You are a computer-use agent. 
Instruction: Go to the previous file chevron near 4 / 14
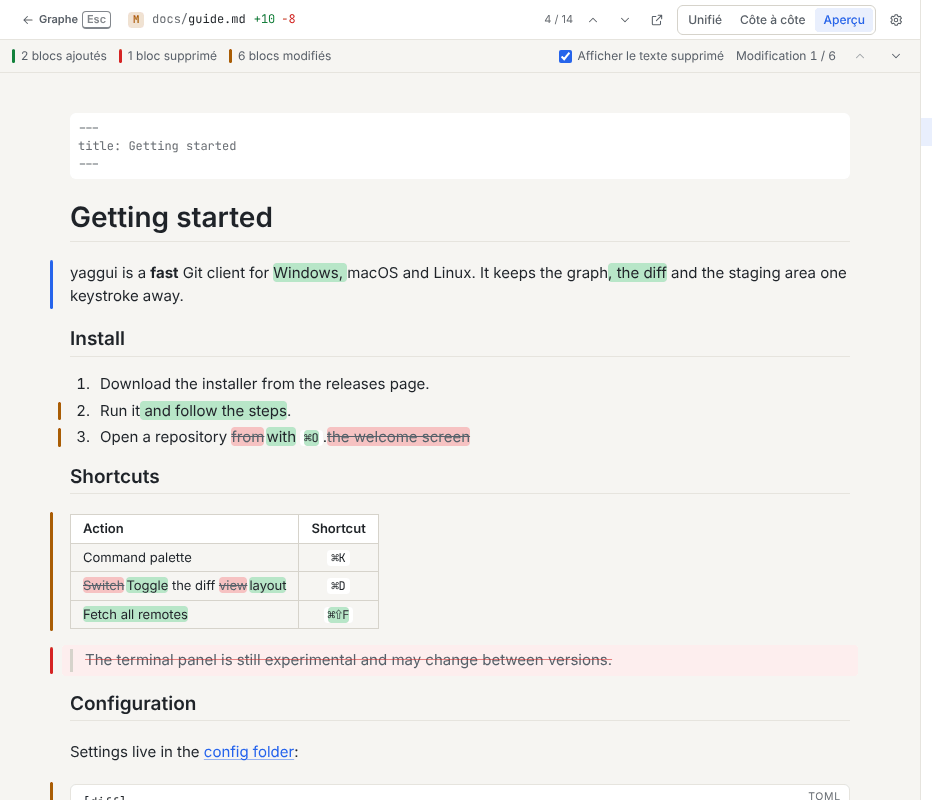click(593, 20)
